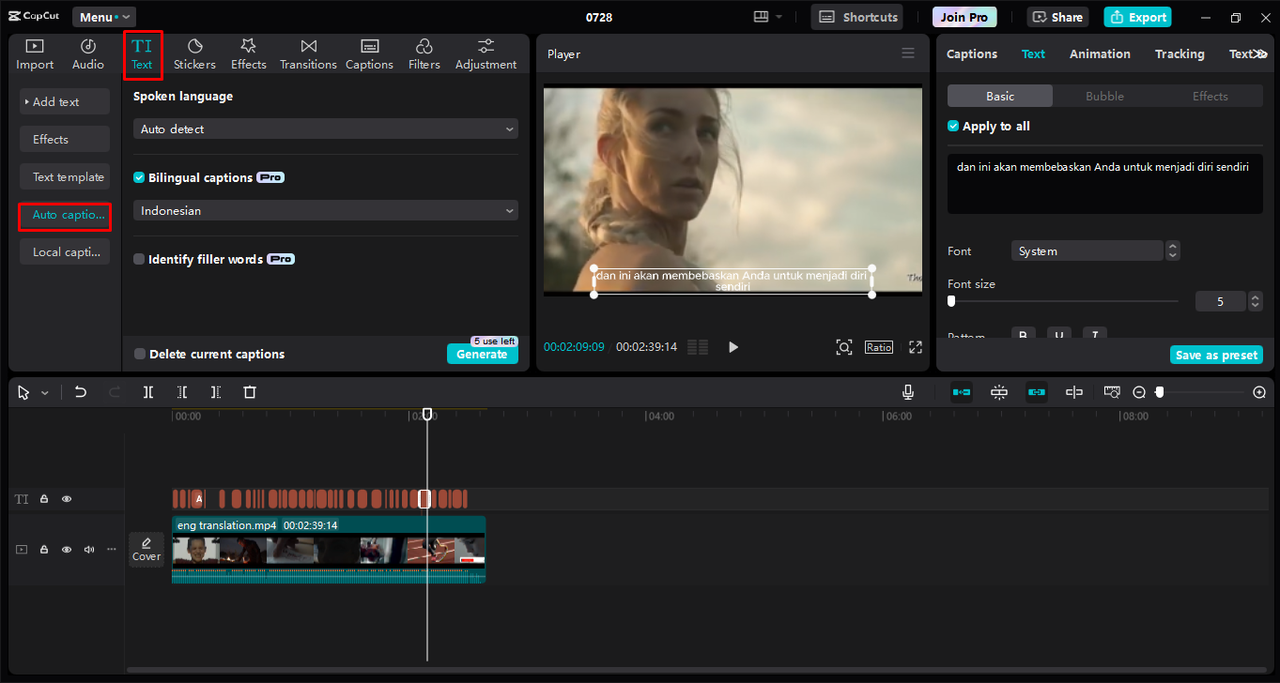Expand Add text in sidebar
The width and height of the screenshot is (1280, 683).
(65, 102)
